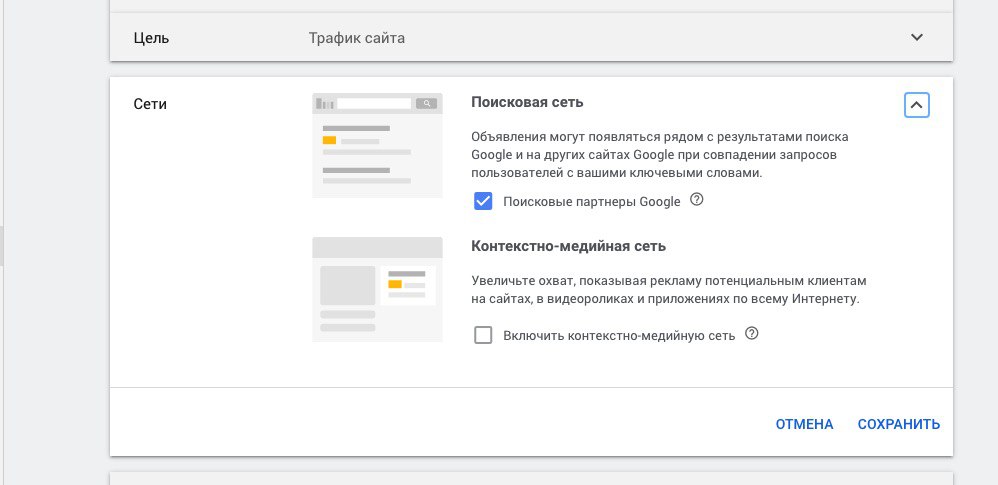Click the search network illustration thumbnail
The image size is (998, 485).
pyautogui.click(x=377, y=146)
